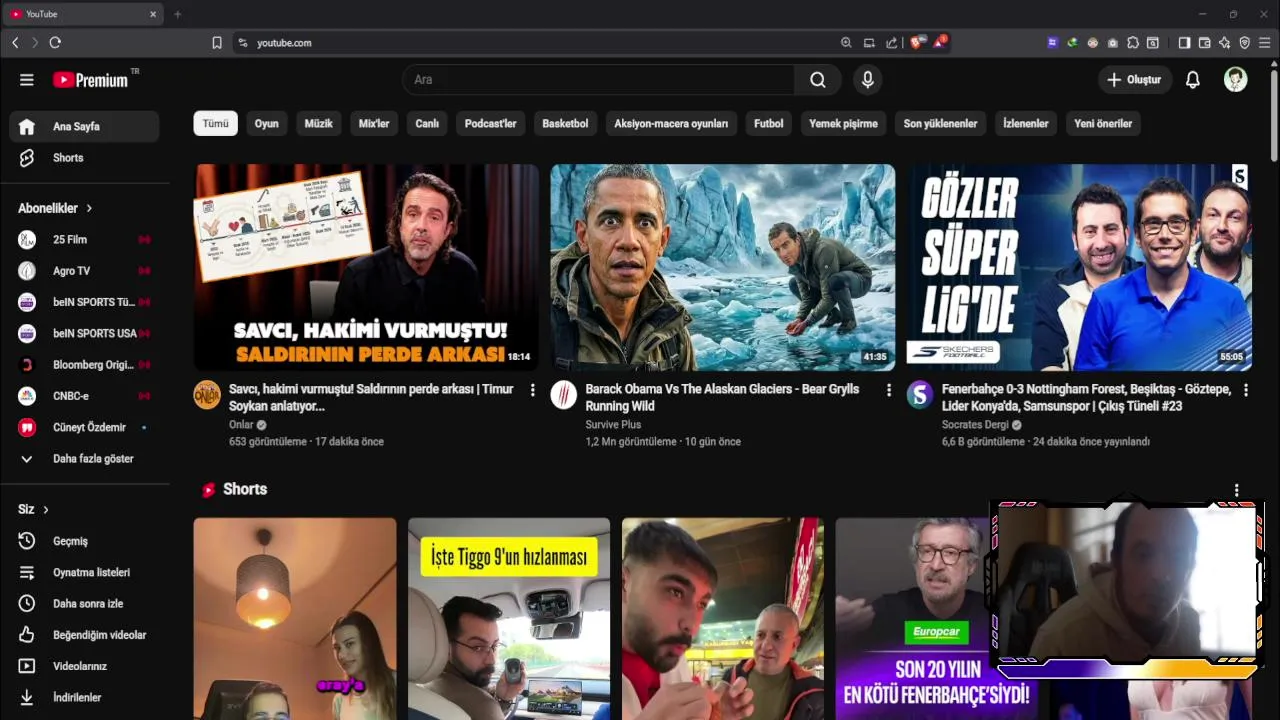
Task: Open CNBC-e channel subscription
Action: [x=84, y=396]
